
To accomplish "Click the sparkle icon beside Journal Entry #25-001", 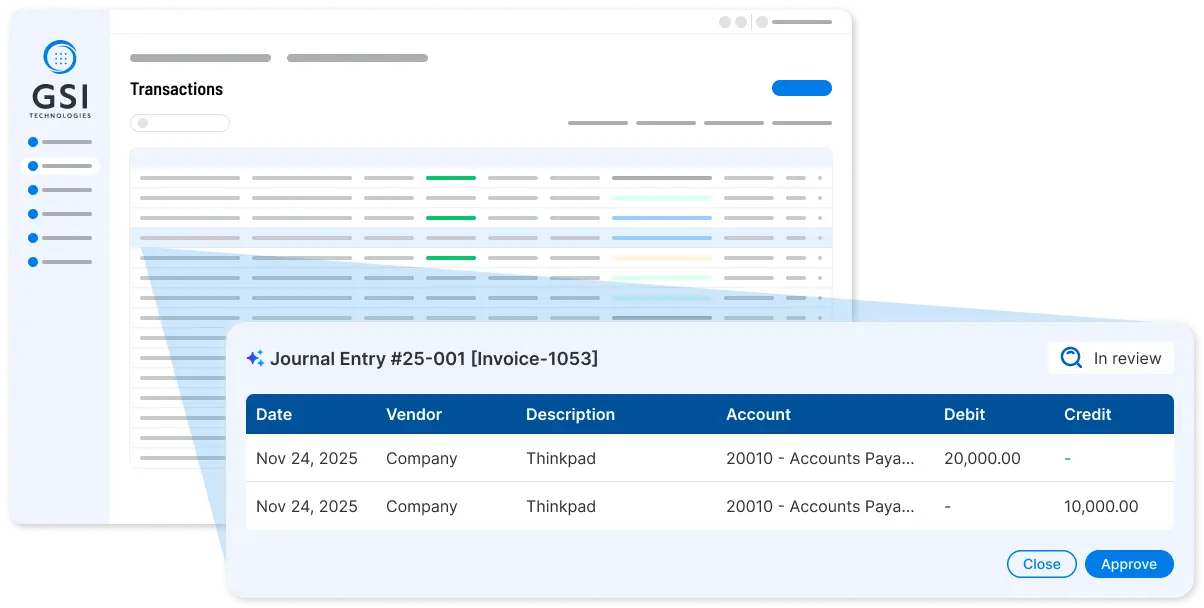I will tap(255, 357).
